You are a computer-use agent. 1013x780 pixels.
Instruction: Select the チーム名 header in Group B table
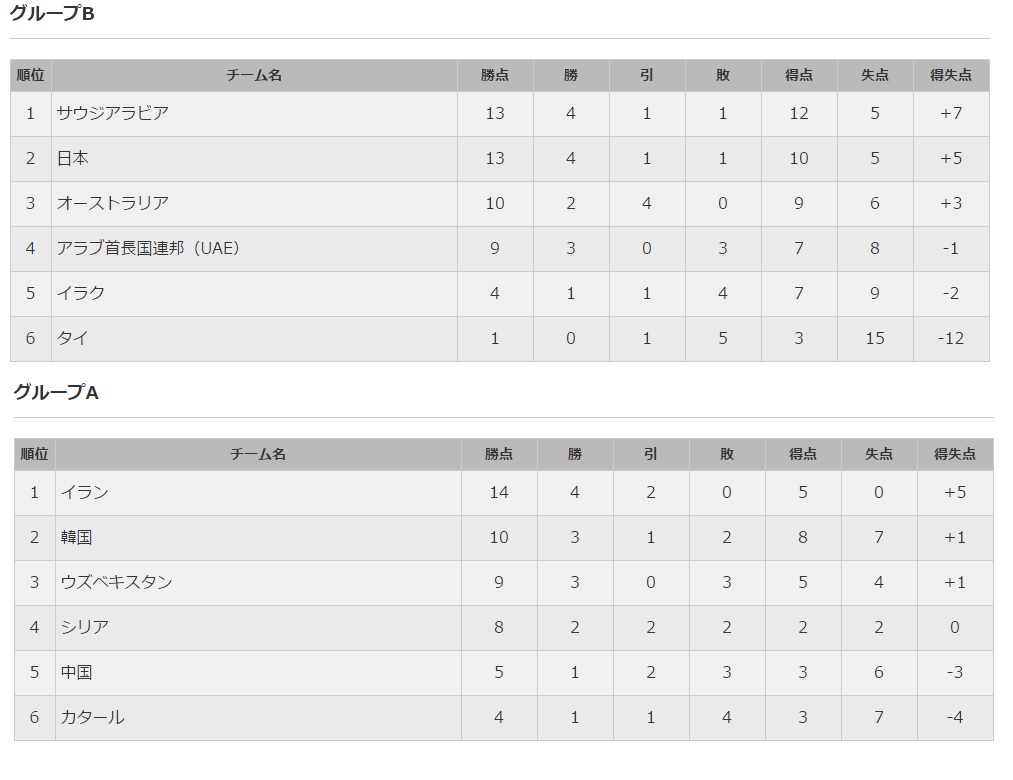click(x=254, y=75)
